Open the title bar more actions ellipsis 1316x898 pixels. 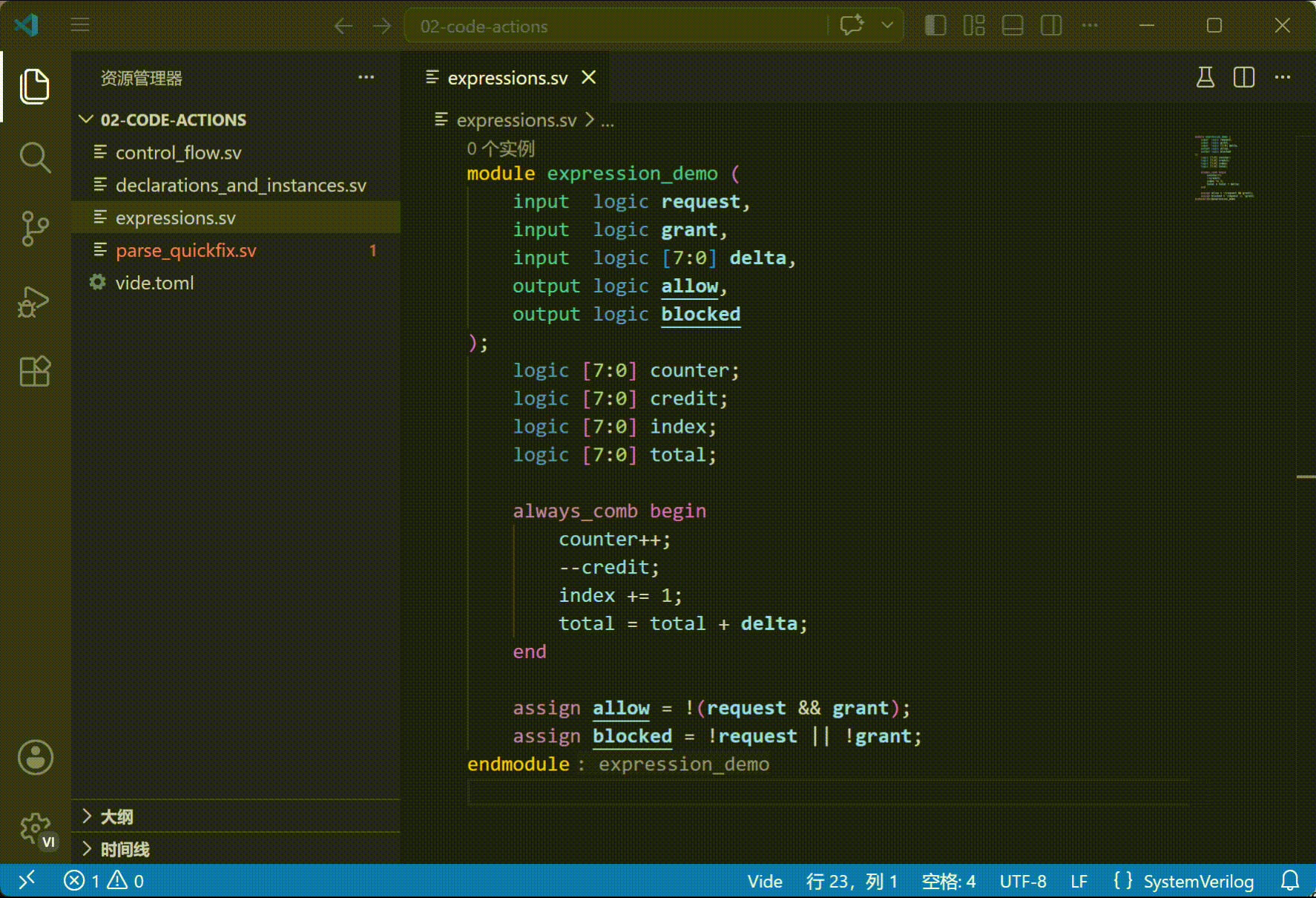click(1090, 25)
